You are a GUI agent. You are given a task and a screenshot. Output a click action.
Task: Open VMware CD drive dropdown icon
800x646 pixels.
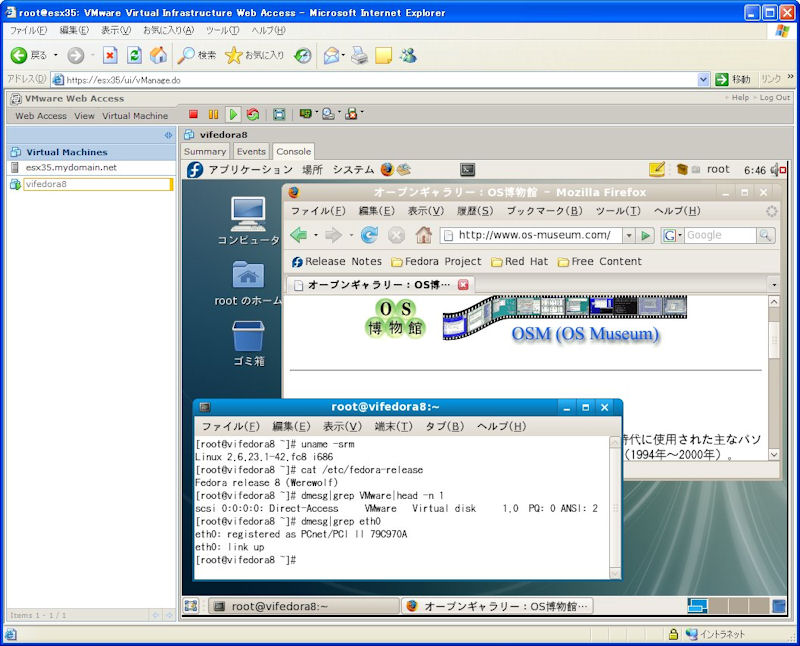(329, 114)
